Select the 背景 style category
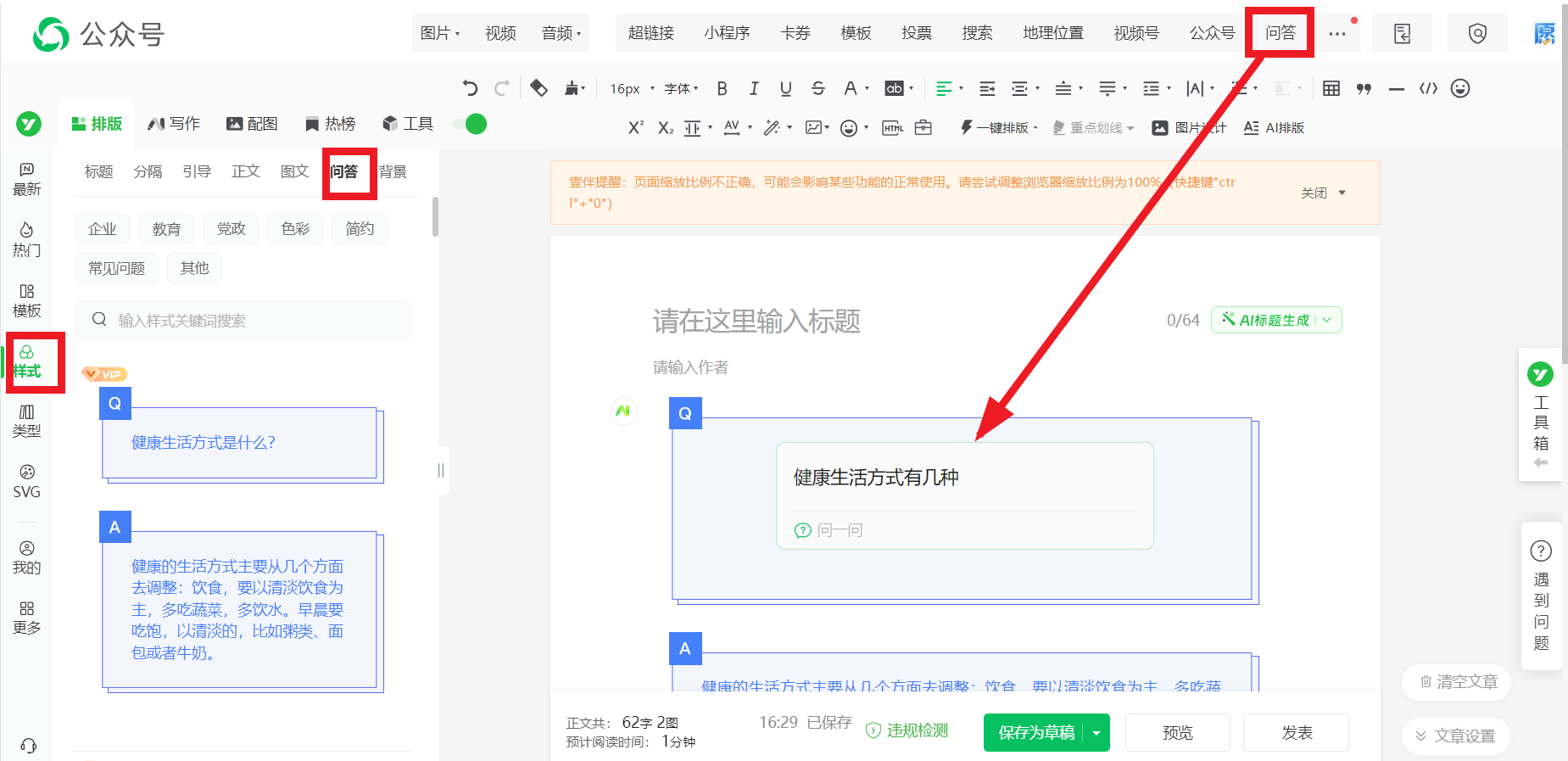The height and width of the screenshot is (761, 1568). (393, 171)
